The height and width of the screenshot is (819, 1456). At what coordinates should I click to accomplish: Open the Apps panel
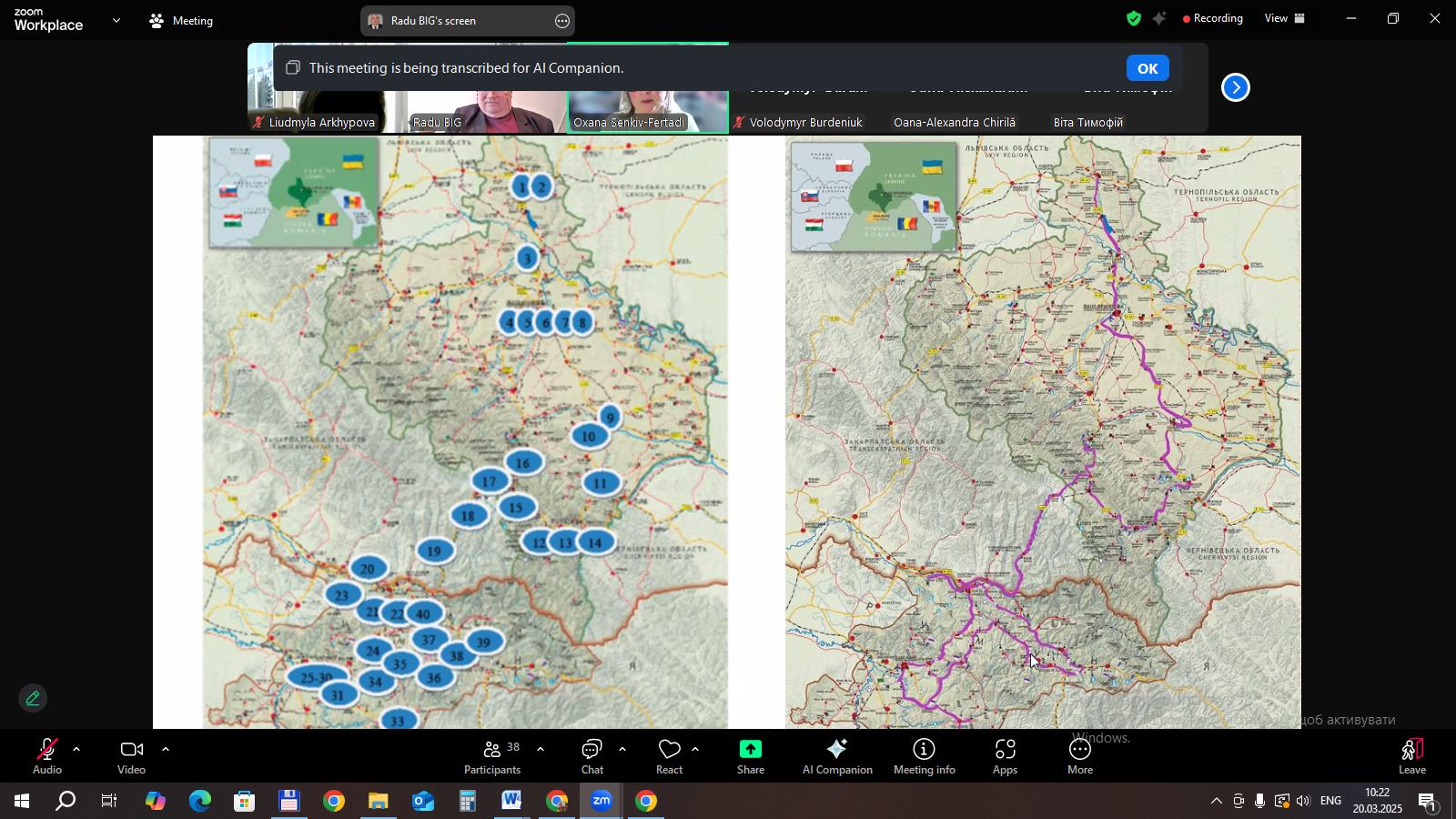pos(1005,756)
